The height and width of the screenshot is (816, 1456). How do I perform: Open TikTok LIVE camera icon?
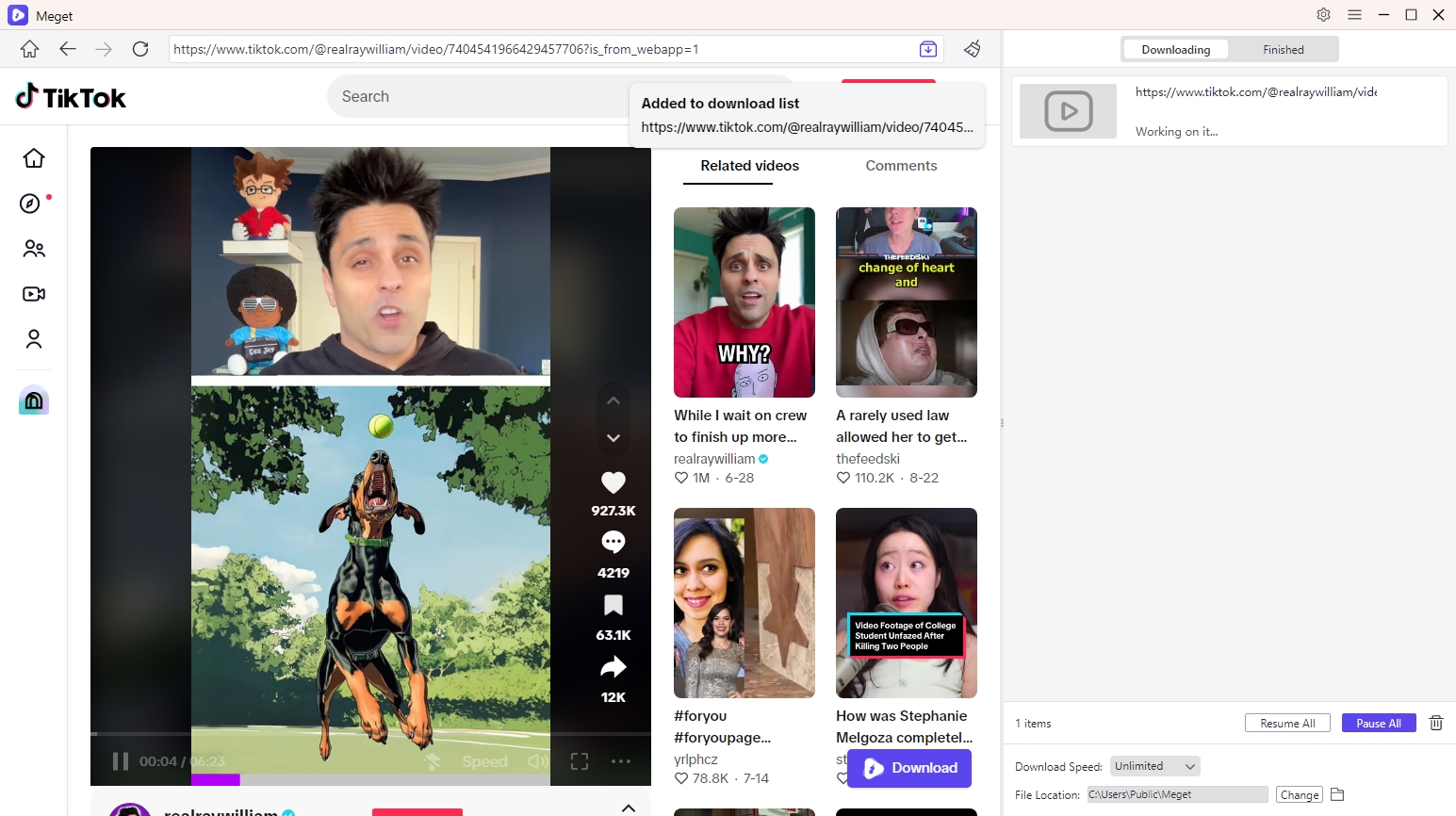34,294
